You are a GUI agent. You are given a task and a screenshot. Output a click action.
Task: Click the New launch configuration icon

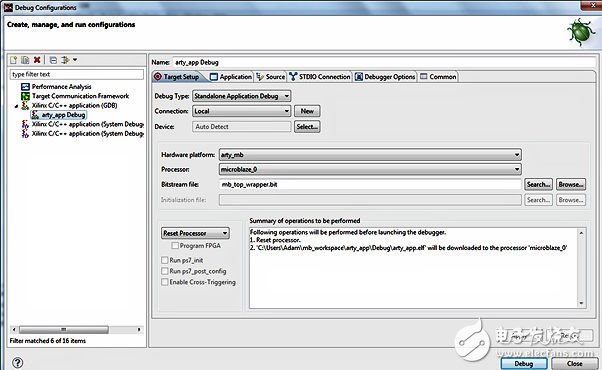tap(14, 60)
